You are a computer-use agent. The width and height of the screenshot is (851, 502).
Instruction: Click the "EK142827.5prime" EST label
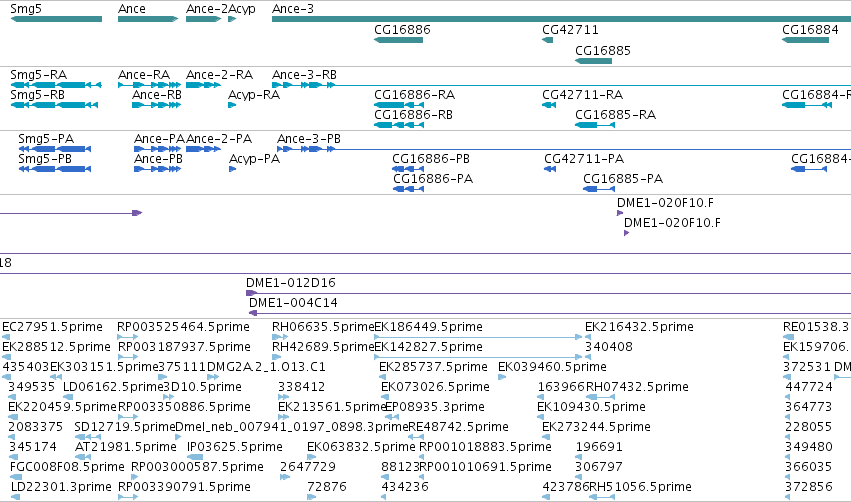click(x=429, y=347)
